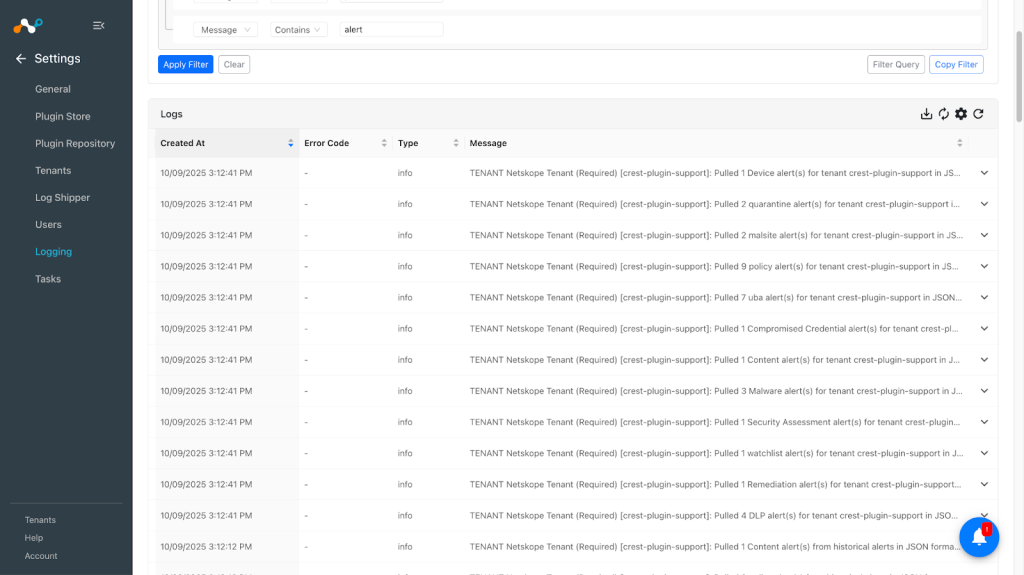
Task: Click the page vertical scrollbar
Action: pos(1019,76)
